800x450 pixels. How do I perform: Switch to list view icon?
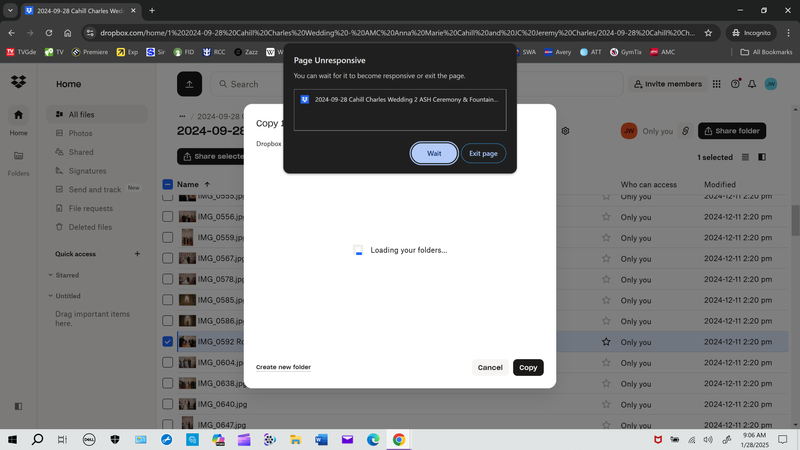point(745,157)
